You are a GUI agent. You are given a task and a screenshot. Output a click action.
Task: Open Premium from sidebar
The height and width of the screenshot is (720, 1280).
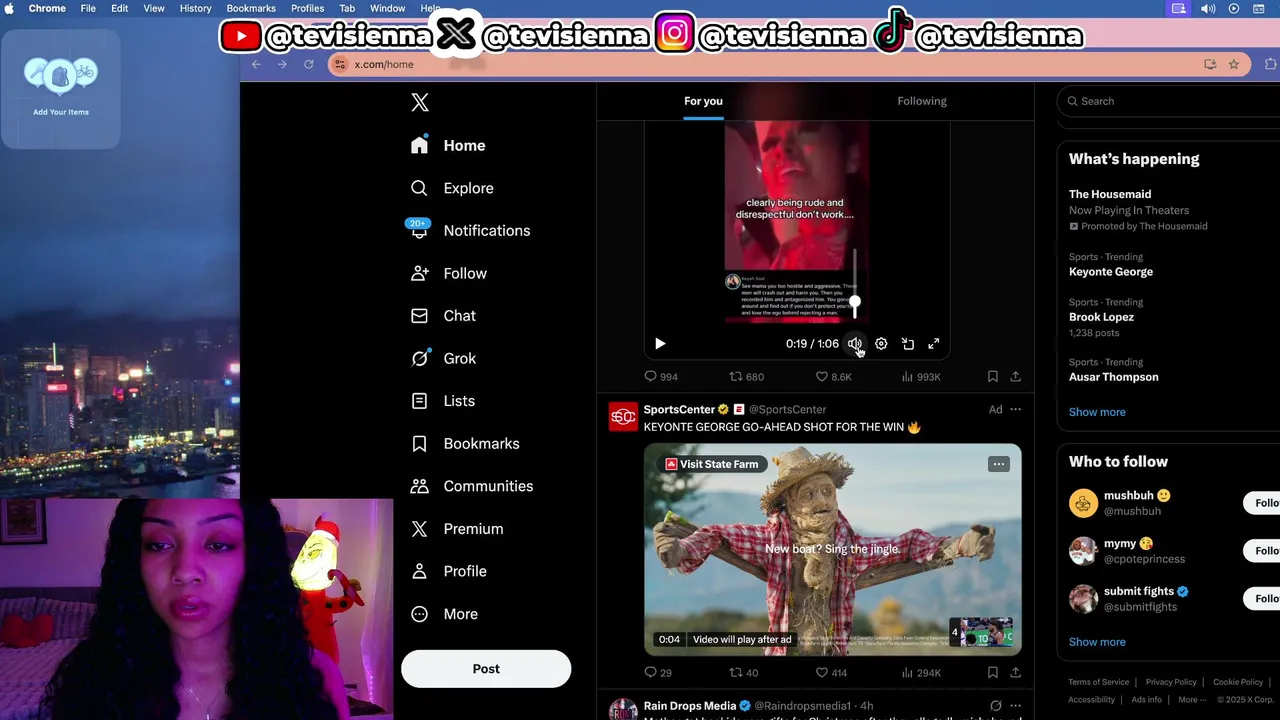click(x=457, y=529)
